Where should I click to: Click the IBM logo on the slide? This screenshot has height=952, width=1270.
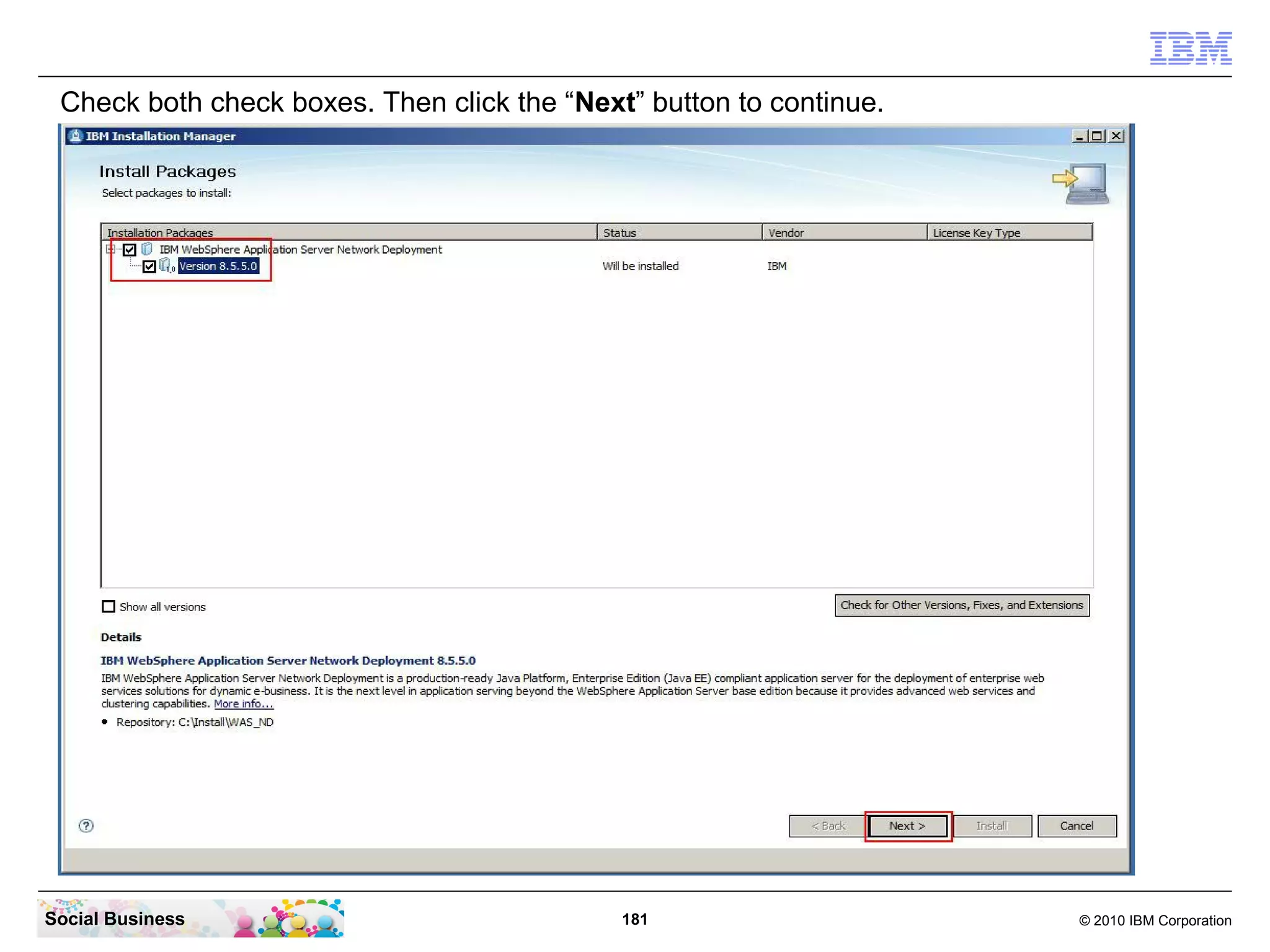click(x=1191, y=48)
